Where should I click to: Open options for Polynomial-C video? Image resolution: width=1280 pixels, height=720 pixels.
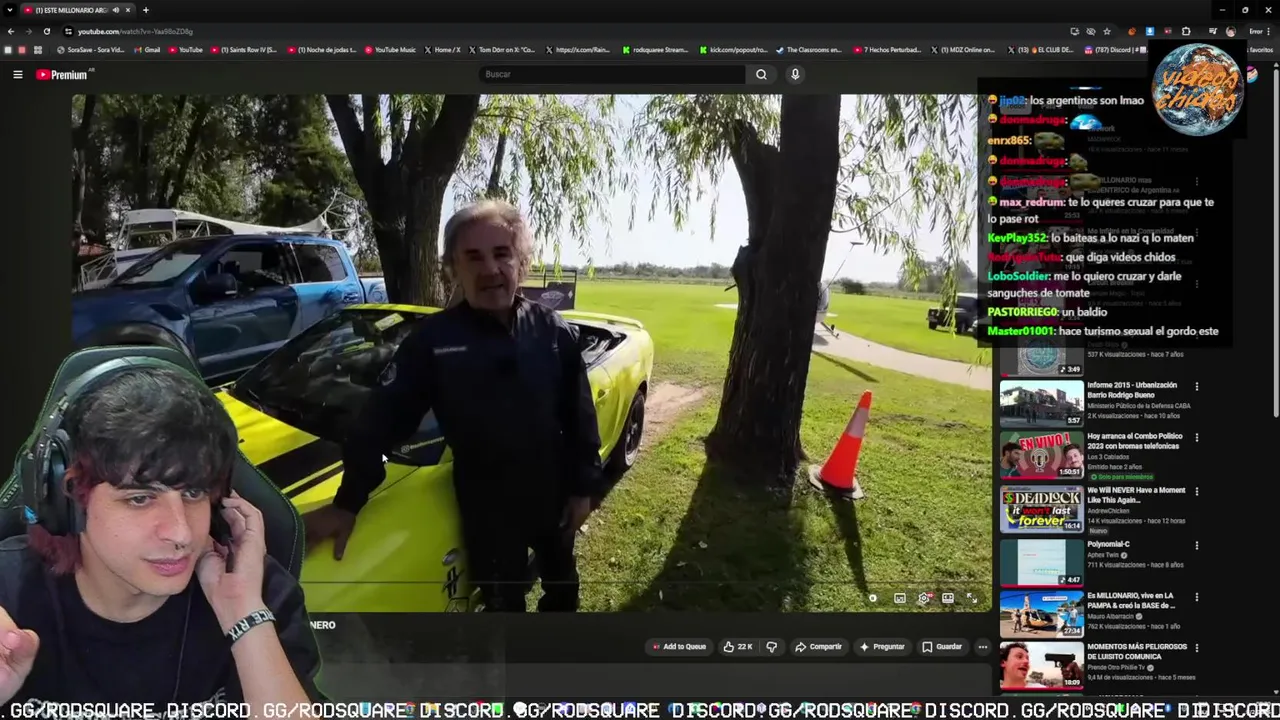(x=1196, y=546)
